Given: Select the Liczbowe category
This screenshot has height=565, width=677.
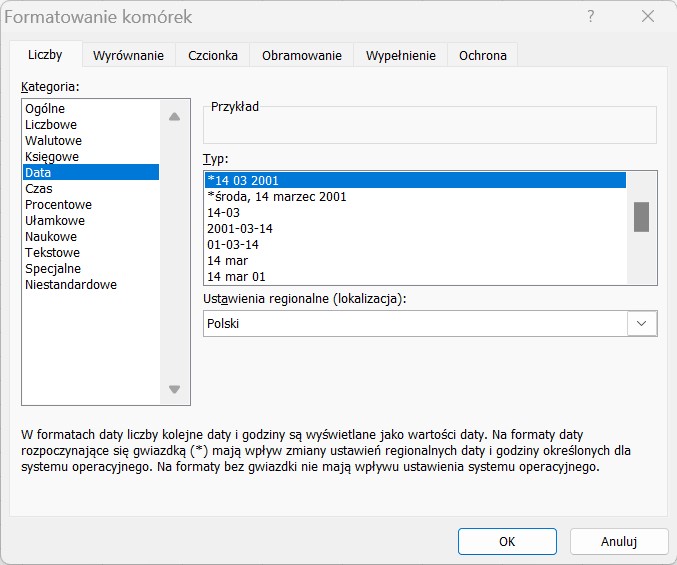Looking at the screenshot, I should [91, 125].
